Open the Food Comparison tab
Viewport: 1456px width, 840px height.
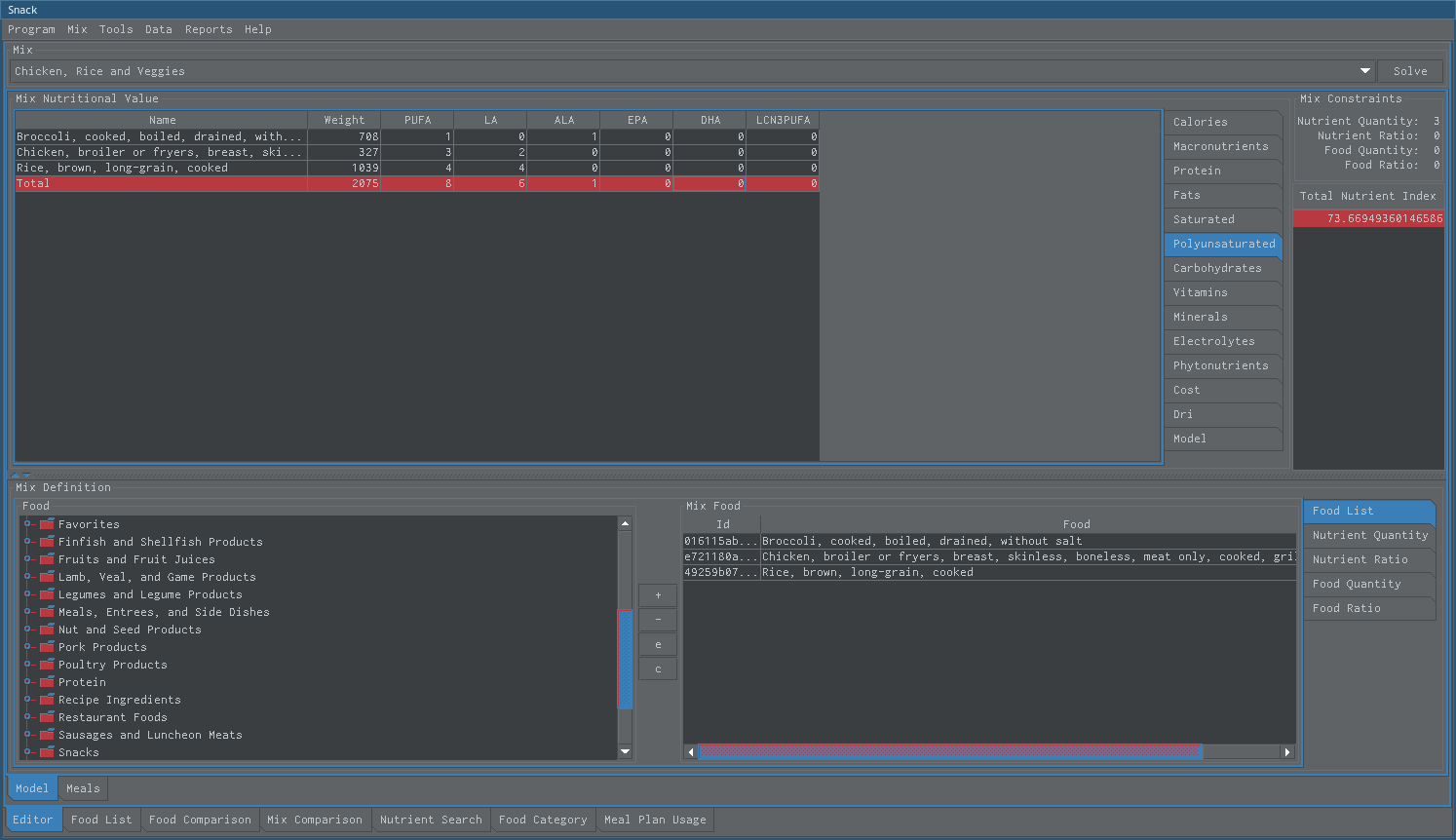[200, 820]
